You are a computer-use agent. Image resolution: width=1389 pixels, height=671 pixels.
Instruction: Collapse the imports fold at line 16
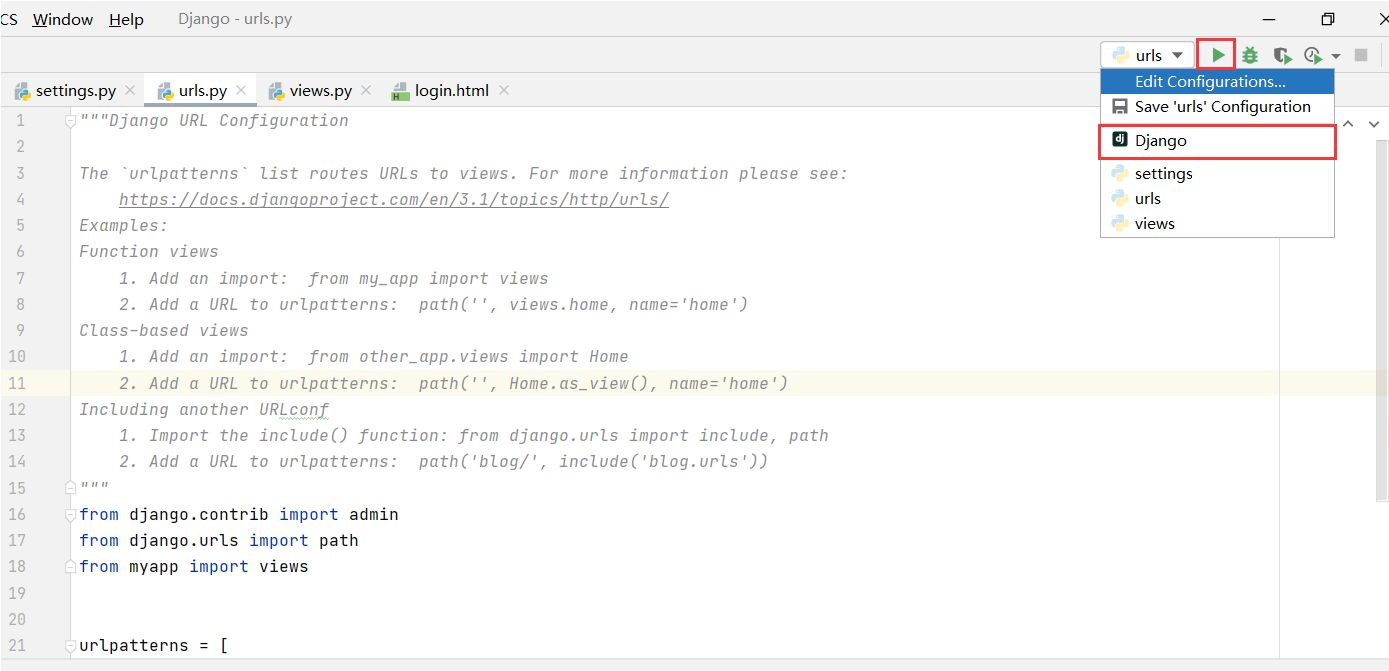pyautogui.click(x=70, y=515)
